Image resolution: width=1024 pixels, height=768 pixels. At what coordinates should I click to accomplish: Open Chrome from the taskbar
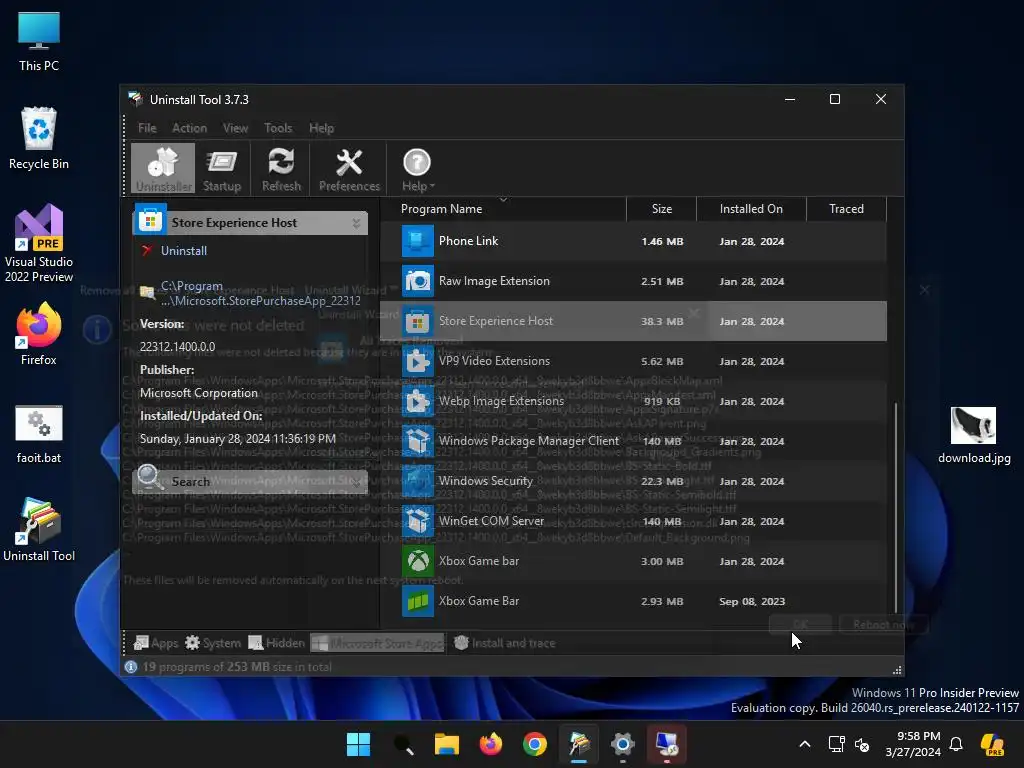click(x=535, y=744)
